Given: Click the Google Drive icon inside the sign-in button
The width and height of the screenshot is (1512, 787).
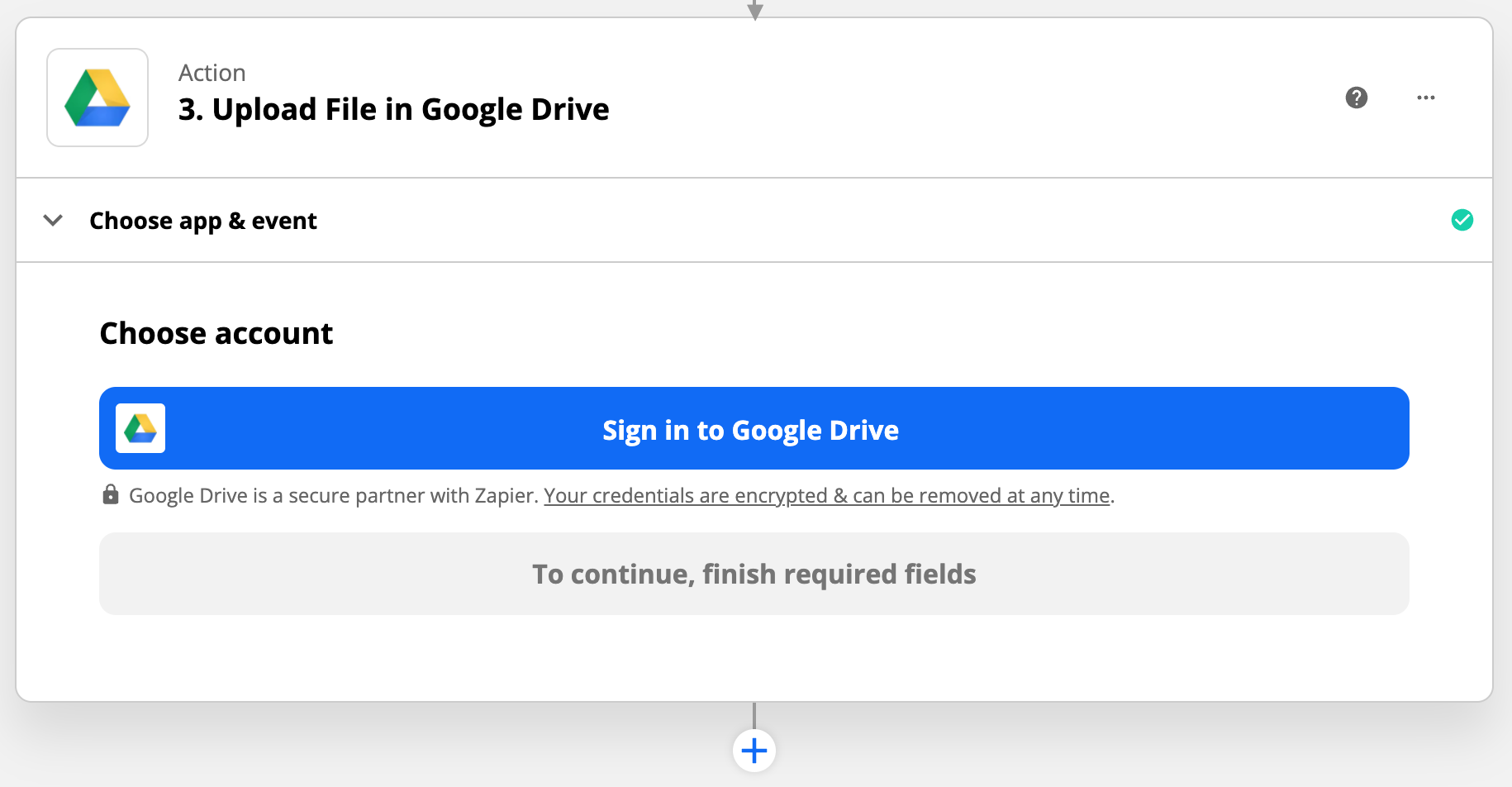Looking at the screenshot, I should [140, 428].
